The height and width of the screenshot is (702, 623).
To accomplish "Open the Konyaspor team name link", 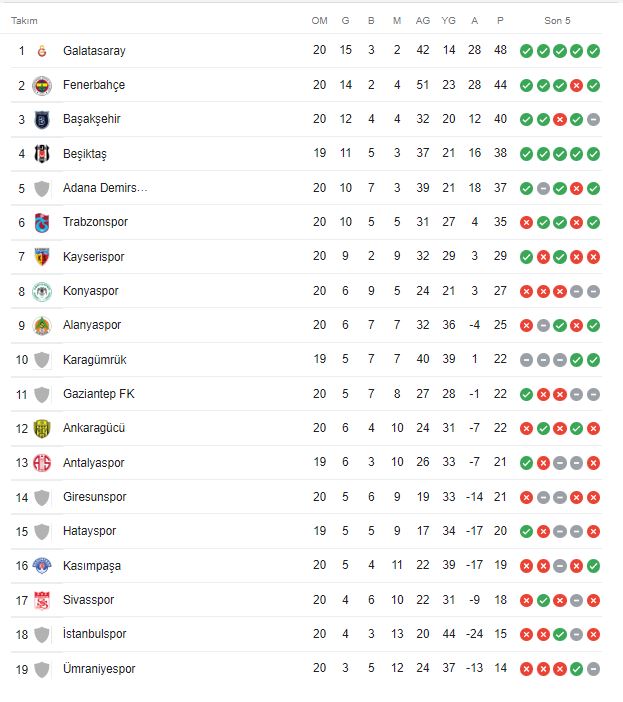I will 90,291.
